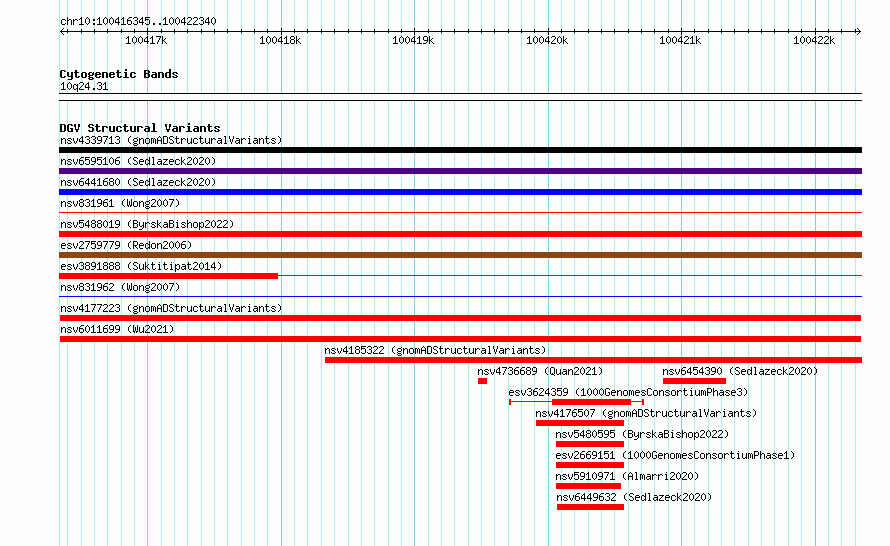Image resolution: width=890 pixels, height=546 pixels.
Task: Select nsv5488019 (ByrskaBishop2022) label
Action: [147, 224]
